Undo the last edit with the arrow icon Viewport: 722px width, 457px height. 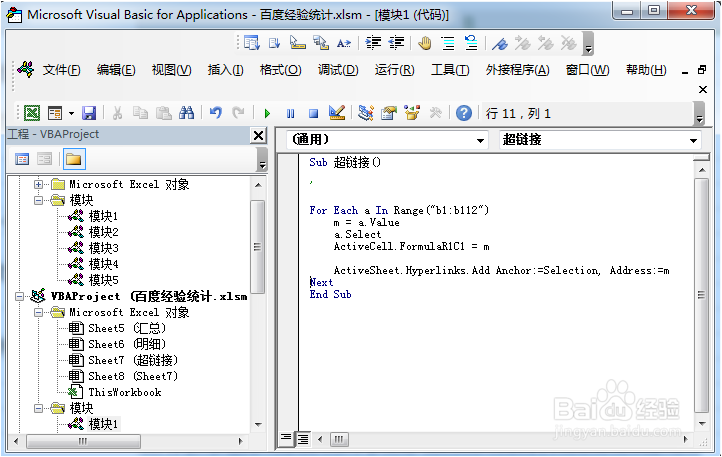pyautogui.click(x=215, y=113)
